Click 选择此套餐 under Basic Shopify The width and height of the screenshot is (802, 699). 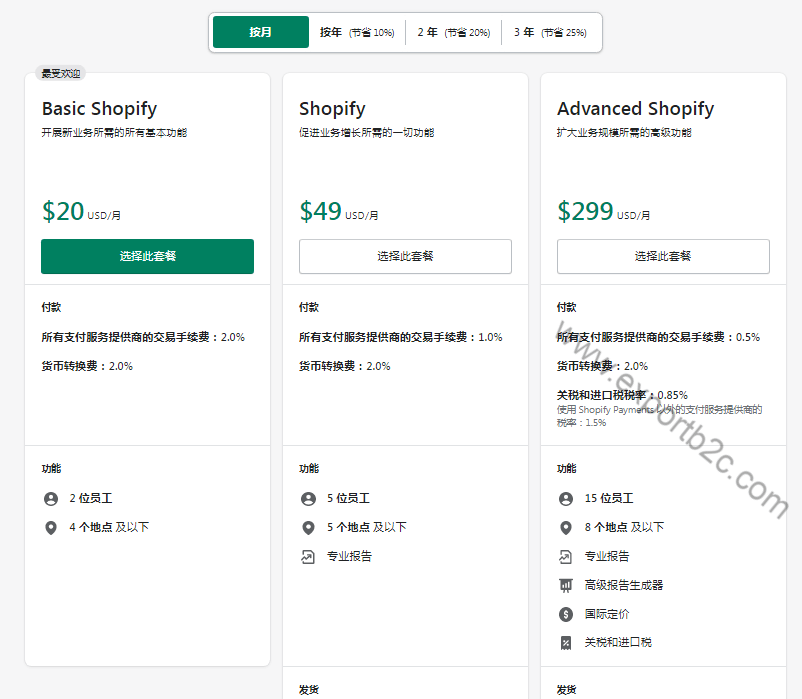[x=147, y=256]
